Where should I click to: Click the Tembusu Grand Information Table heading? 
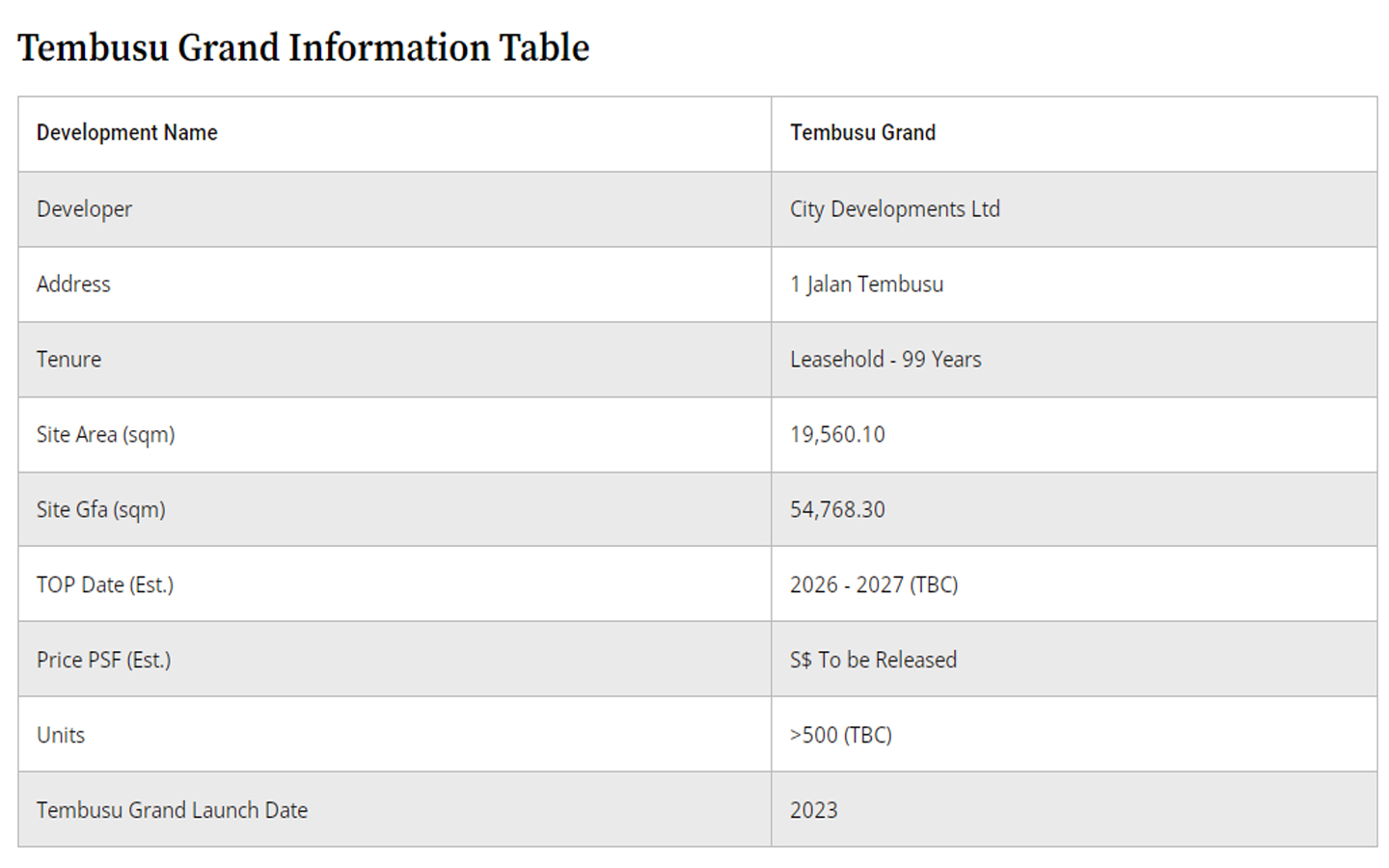click(x=303, y=48)
